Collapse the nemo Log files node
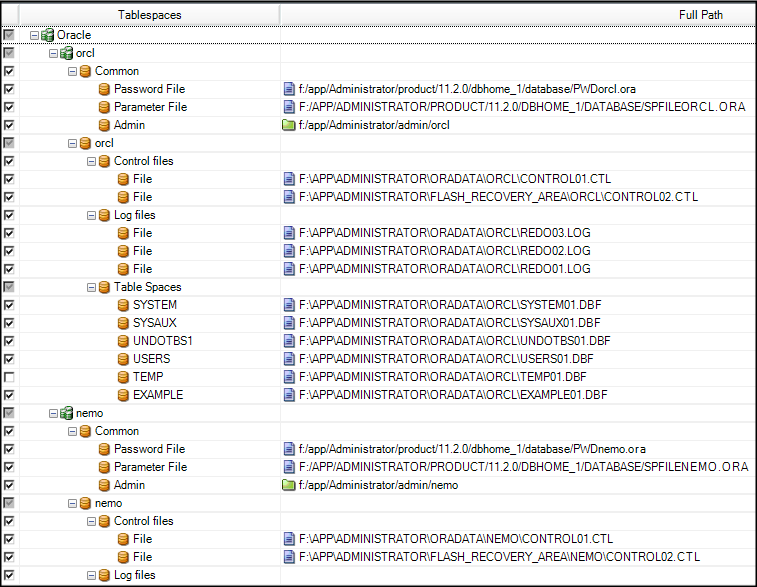This screenshot has width=757, height=587. [x=91, y=575]
